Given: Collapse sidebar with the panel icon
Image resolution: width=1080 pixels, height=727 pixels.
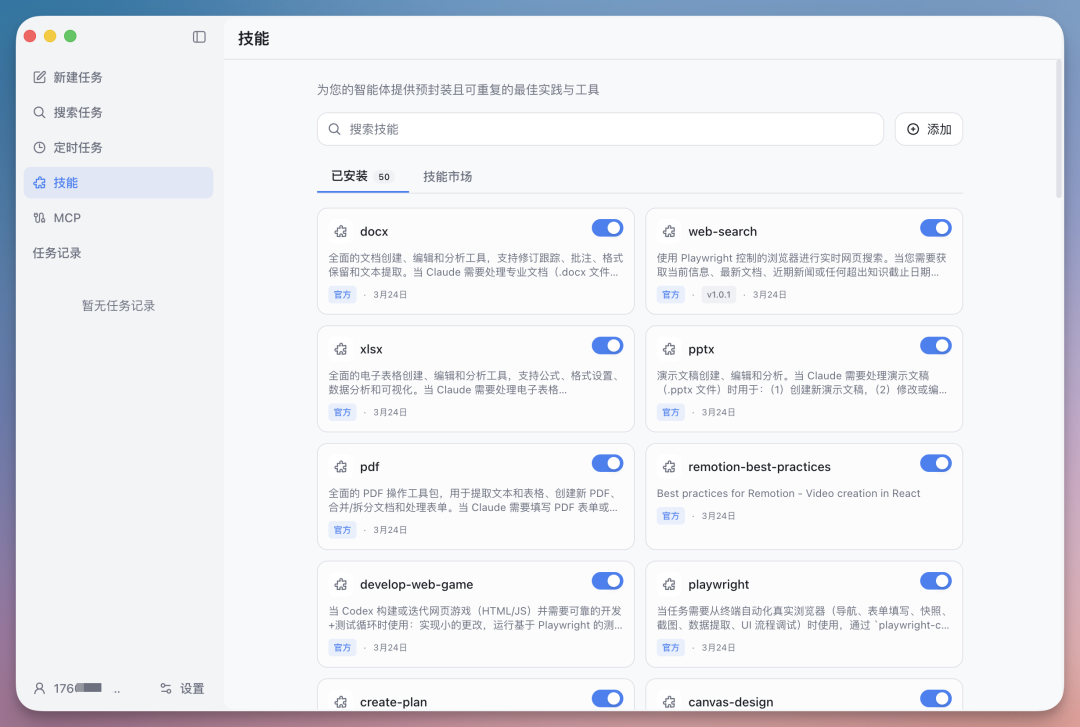Looking at the screenshot, I should [198, 36].
